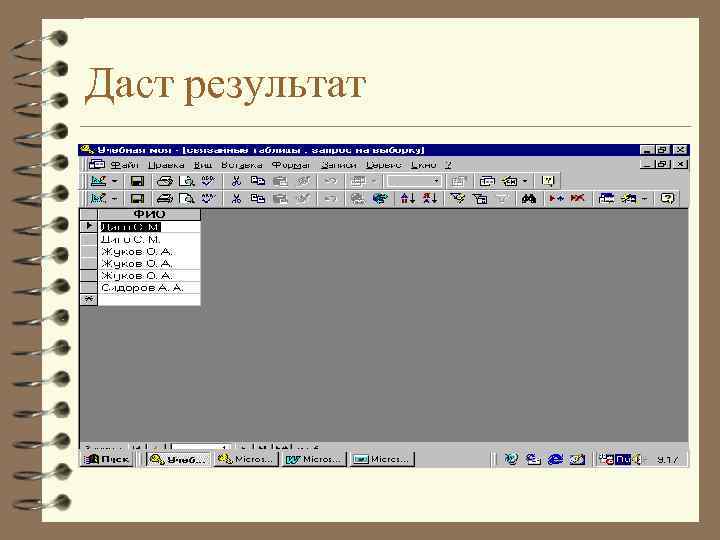Open the Записи menu
Screen dimensions: 720x540
click(338, 164)
